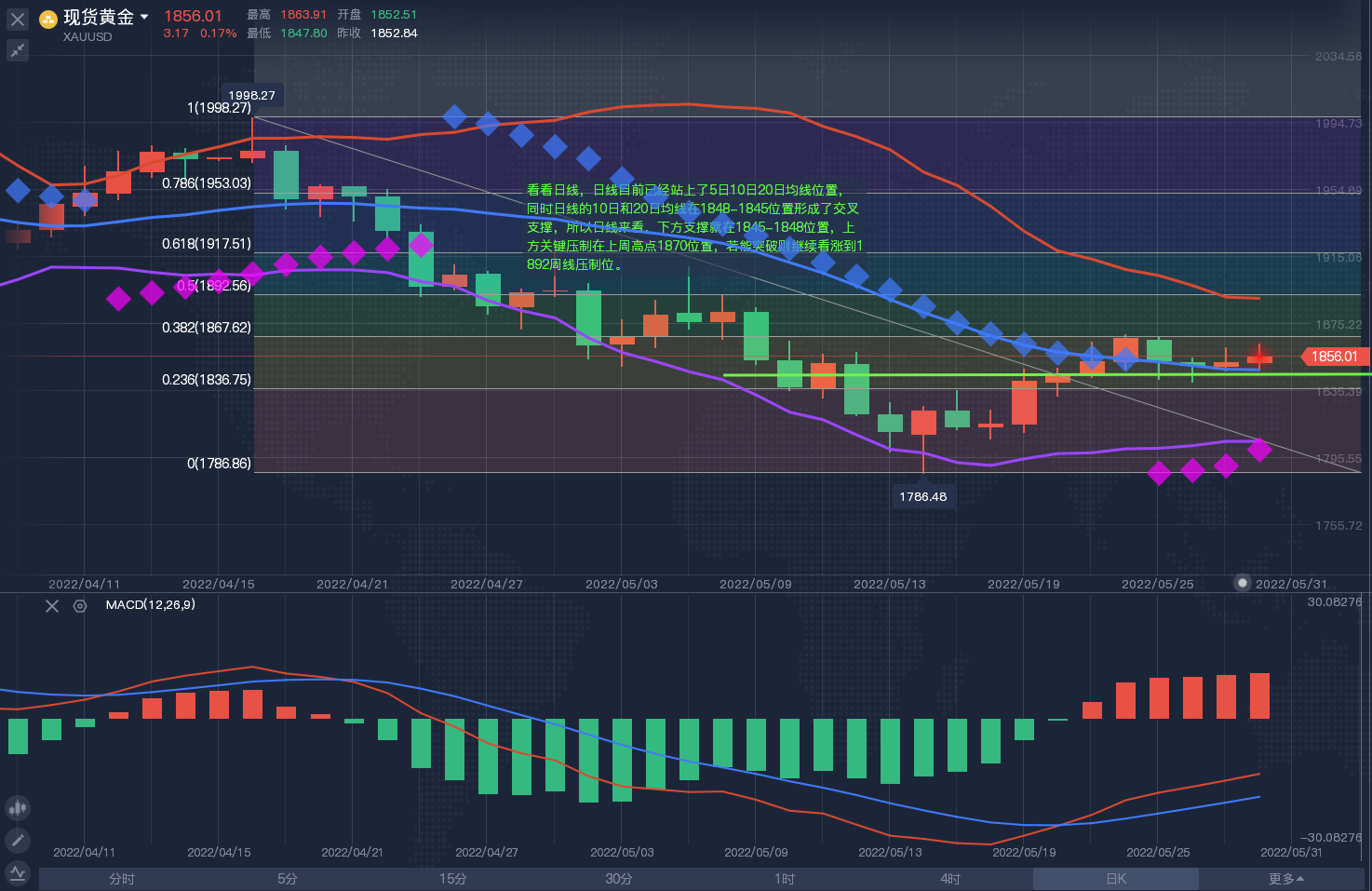
Task: Select Fibonacci level 1(1998.27) label
Action: (x=220, y=108)
